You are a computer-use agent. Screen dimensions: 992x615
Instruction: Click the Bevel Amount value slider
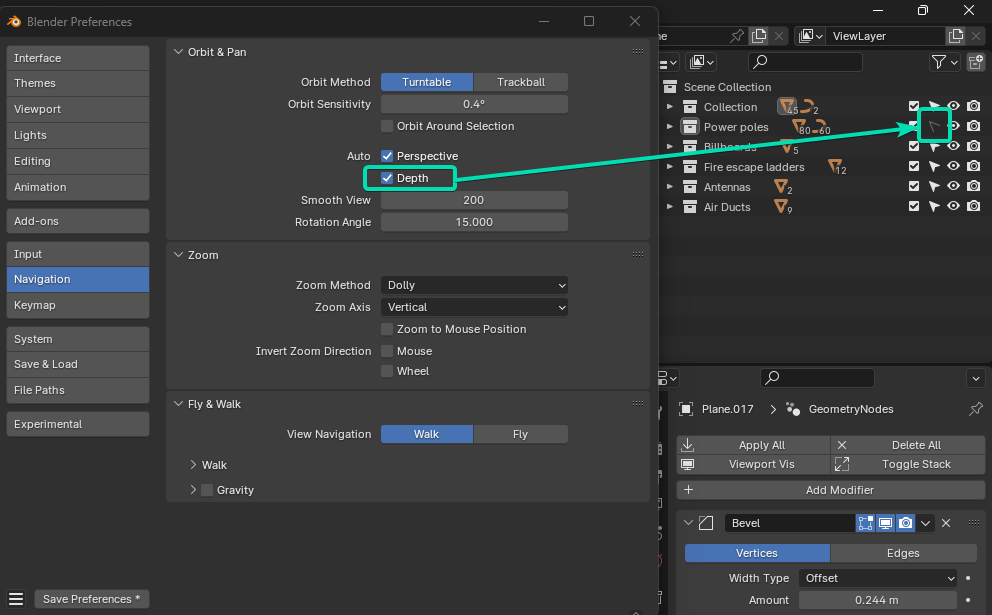click(877, 600)
